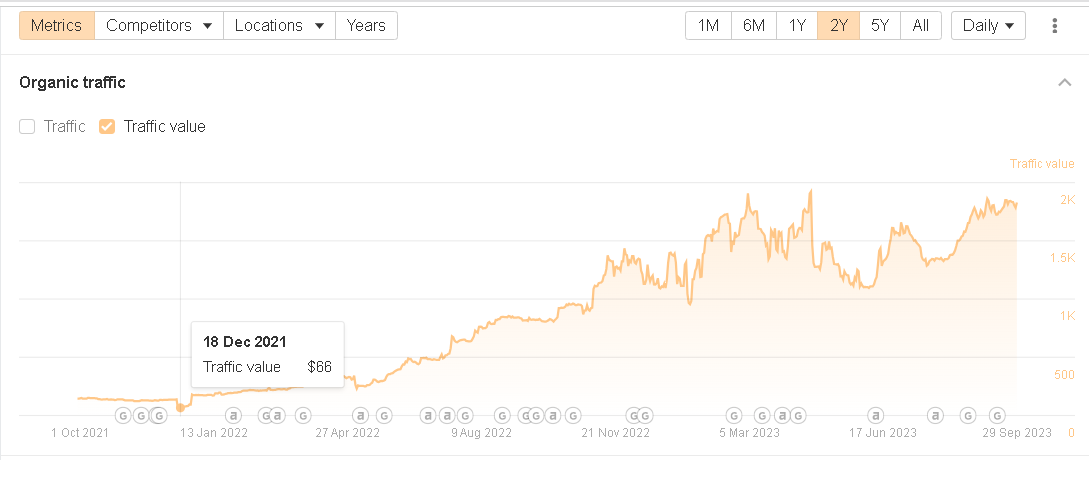Open the three-dot more options menu
Viewport: 1089px width, 485px height.
click(x=1054, y=26)
